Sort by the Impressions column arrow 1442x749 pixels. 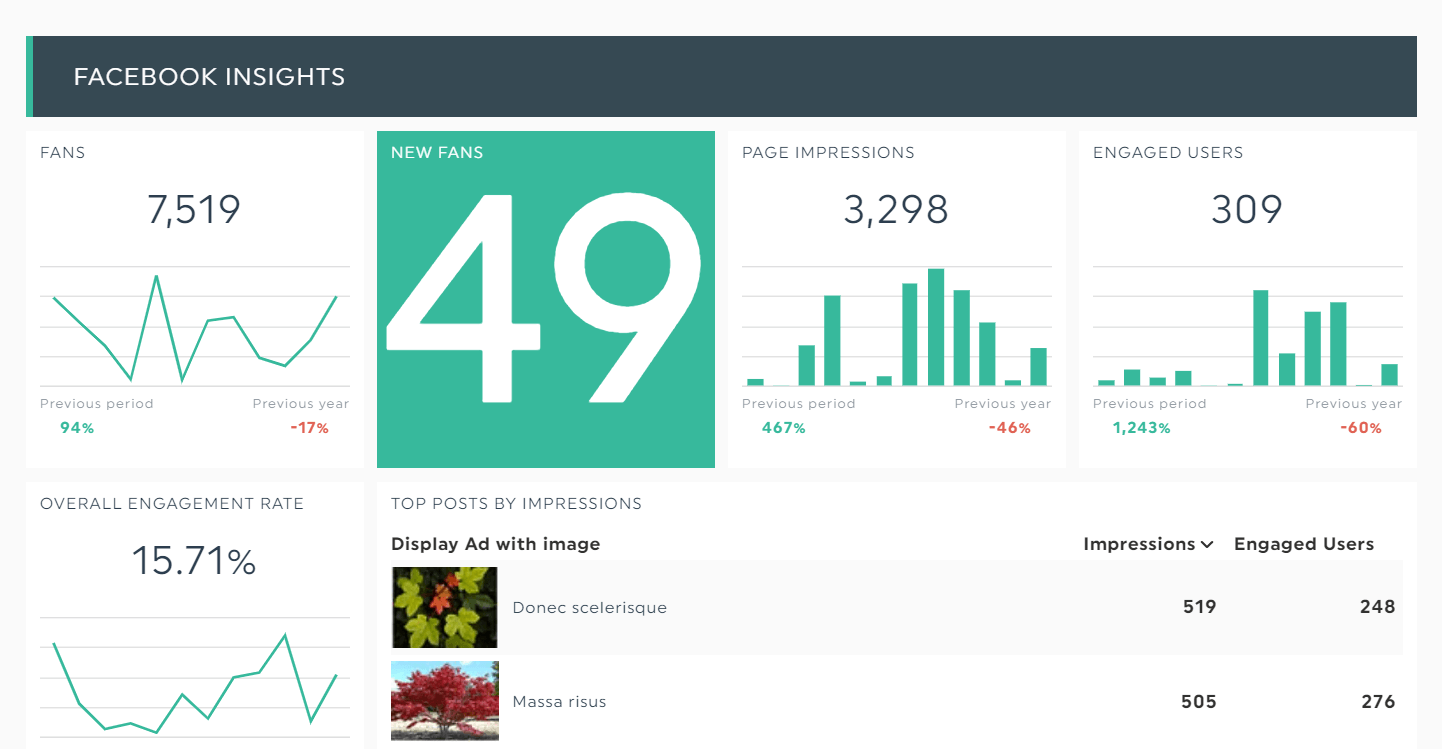click(x=1207, y=545)
